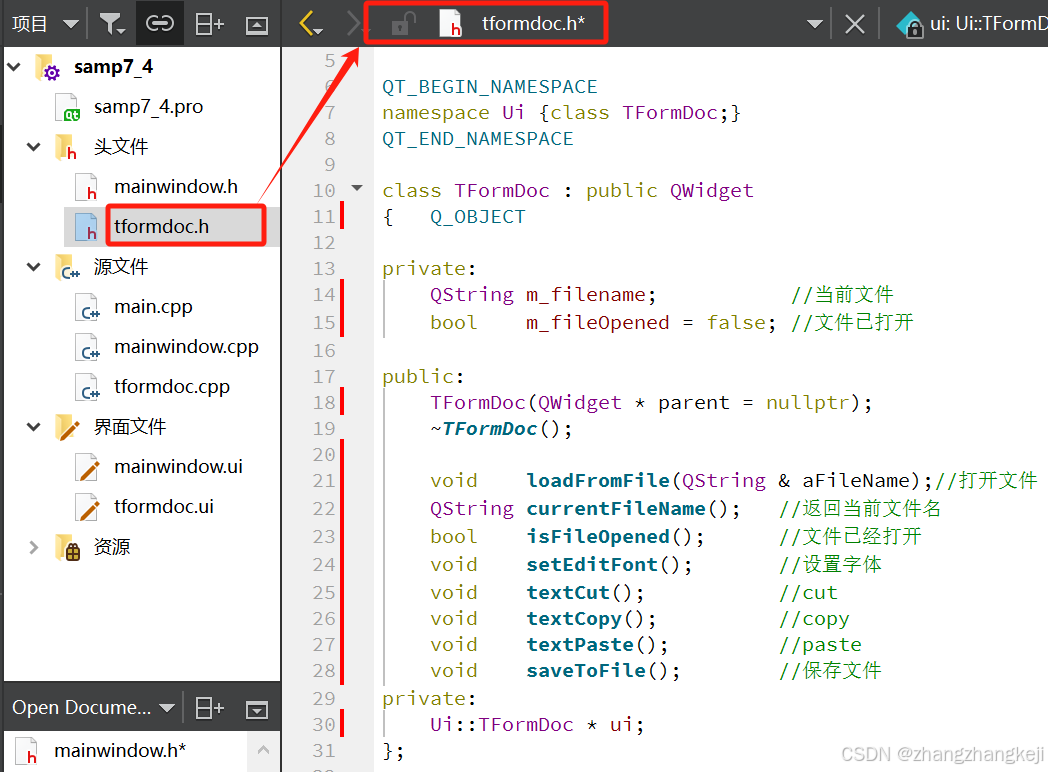Screen dimensions: 1048x772
Task: Click the tformdoc.h tree file icon
Action: (87, 227)
